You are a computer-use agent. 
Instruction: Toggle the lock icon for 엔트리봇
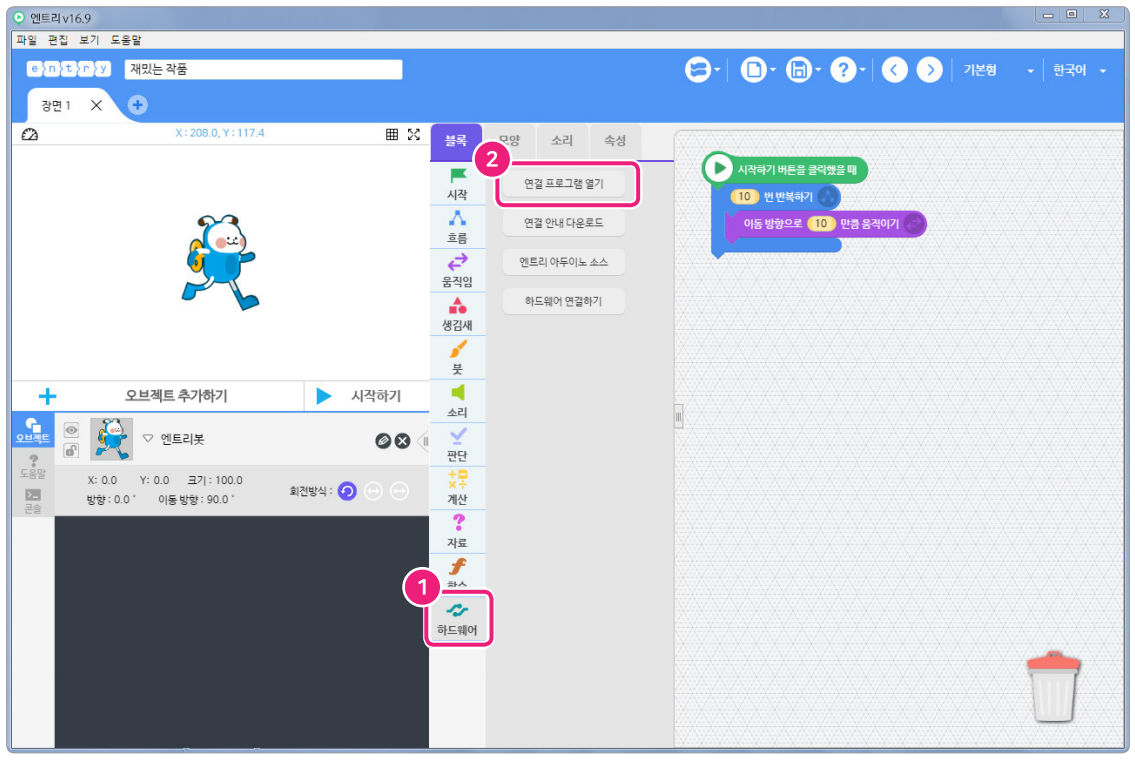[x=71, y=450]
